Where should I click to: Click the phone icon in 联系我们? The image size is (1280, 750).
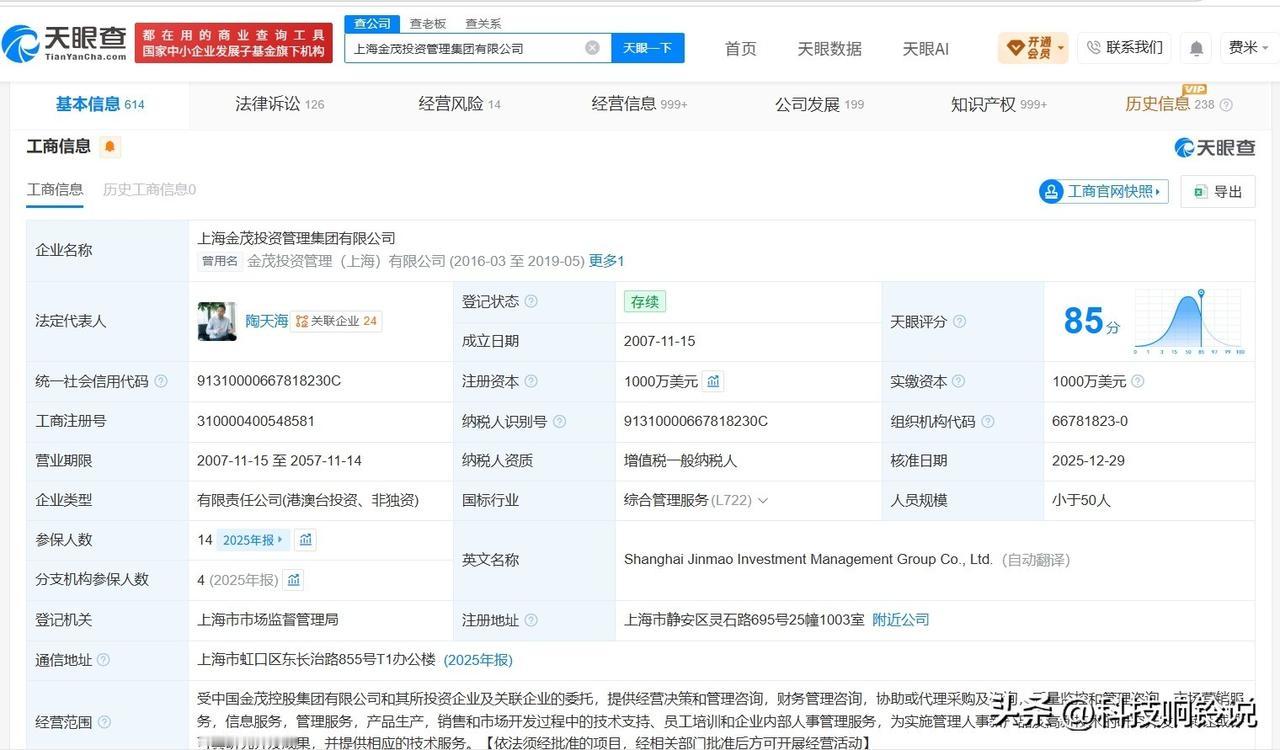1093,47
